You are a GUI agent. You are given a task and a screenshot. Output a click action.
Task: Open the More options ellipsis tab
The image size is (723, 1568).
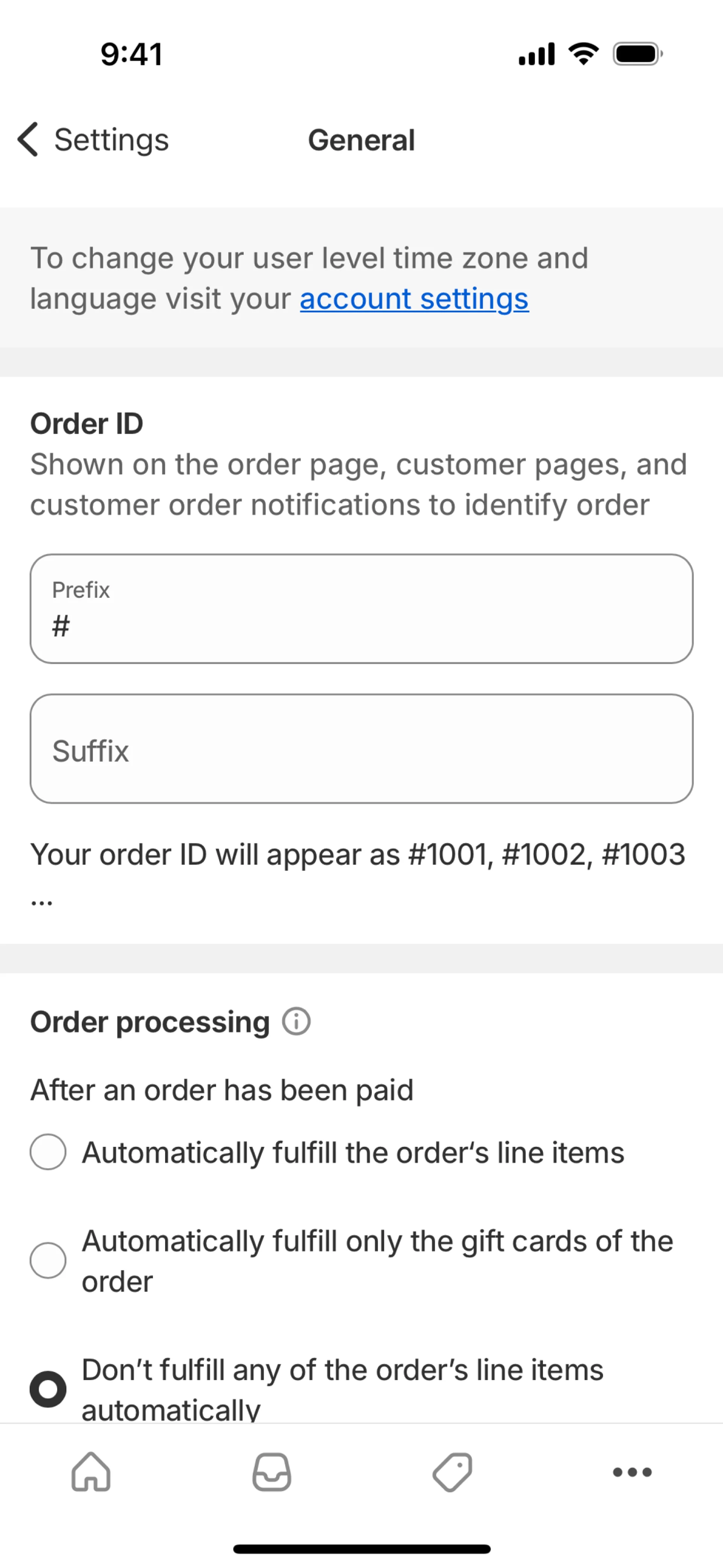pyautogui.click(x=632, y=1472)
